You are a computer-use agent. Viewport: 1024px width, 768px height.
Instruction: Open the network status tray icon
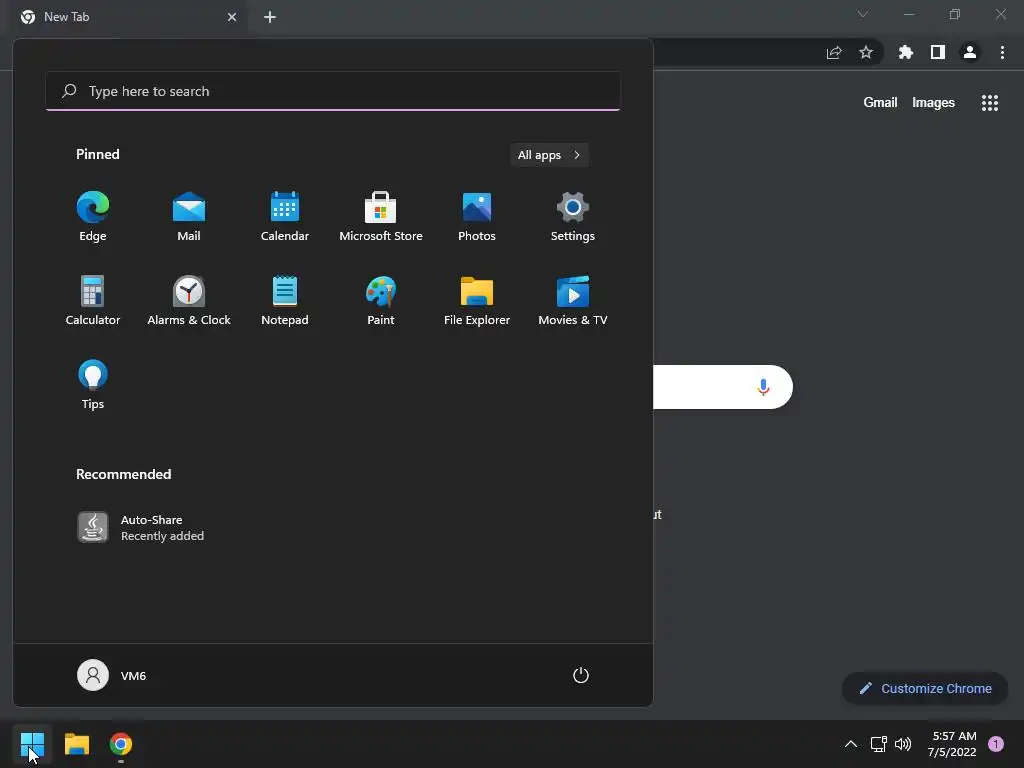[x=878, y=744]
